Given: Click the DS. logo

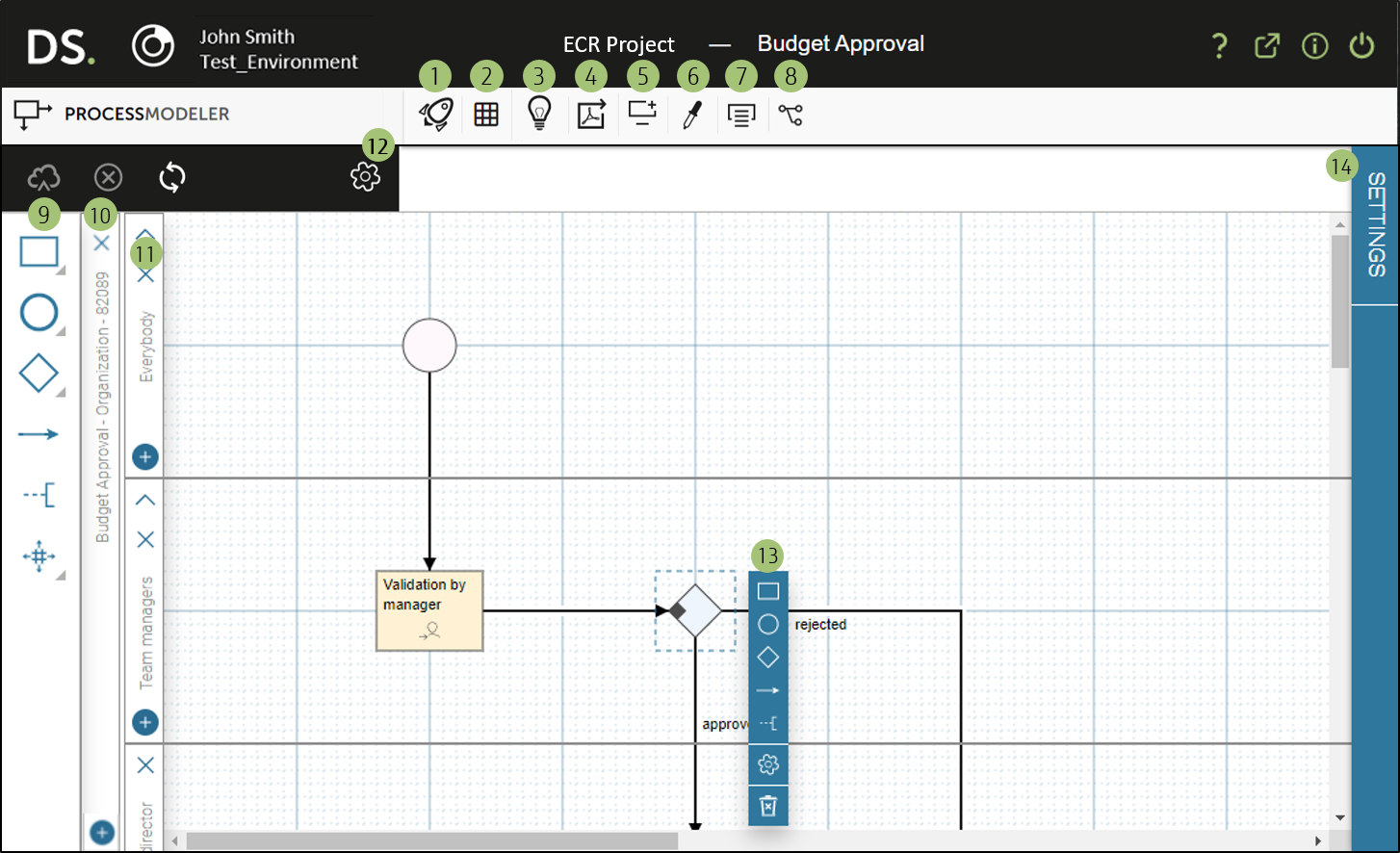Looking at the screenshot, I should pos(61,46).
